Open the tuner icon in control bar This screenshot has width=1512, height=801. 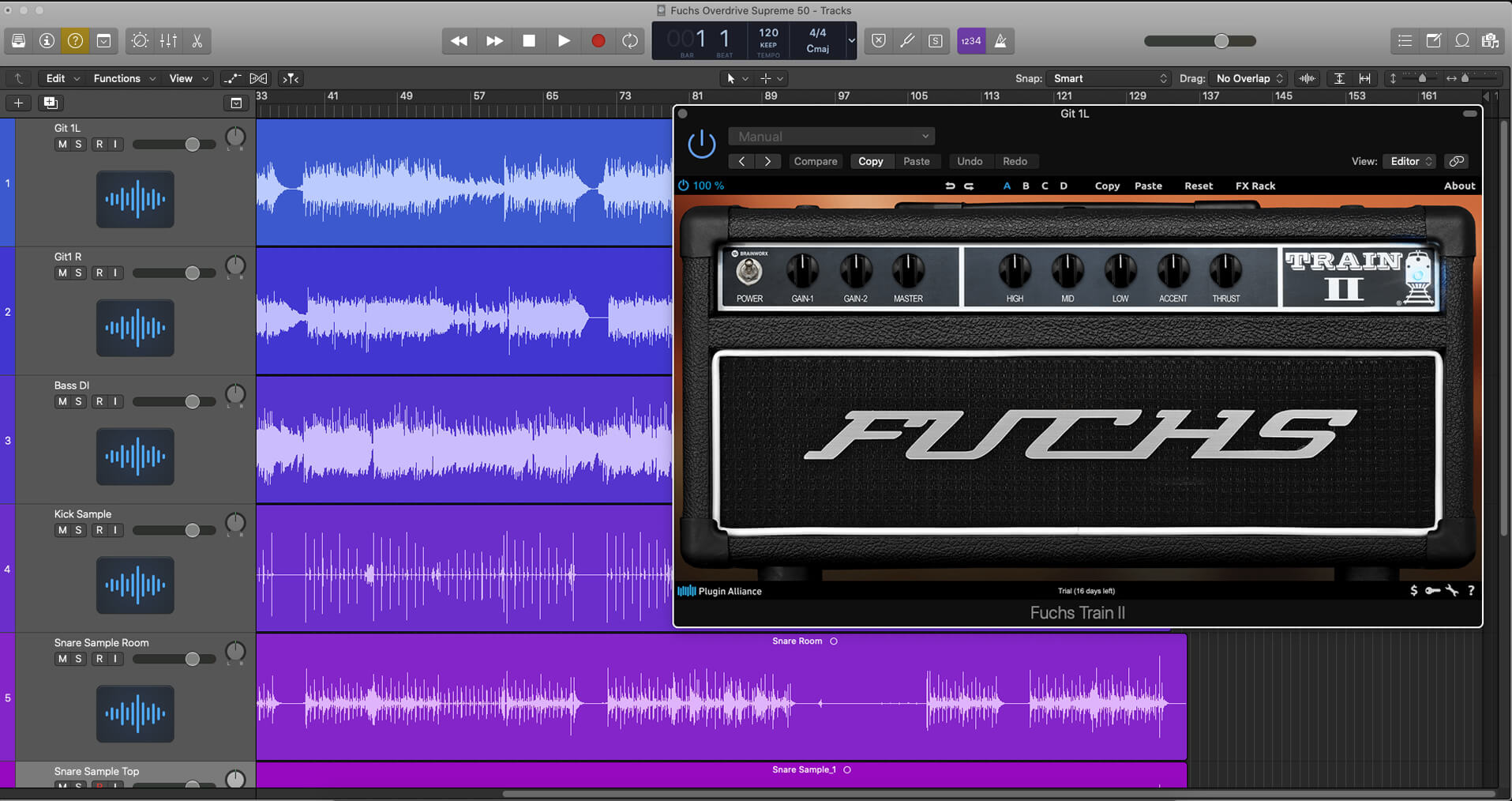907,41
